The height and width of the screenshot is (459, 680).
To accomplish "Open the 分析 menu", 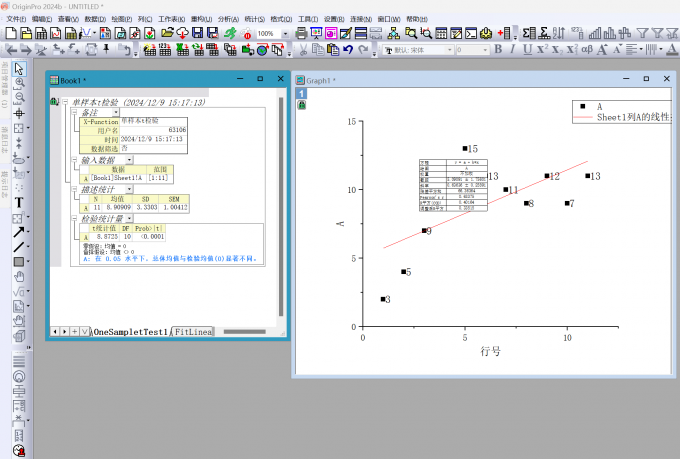I will click(x=228, y=19).
